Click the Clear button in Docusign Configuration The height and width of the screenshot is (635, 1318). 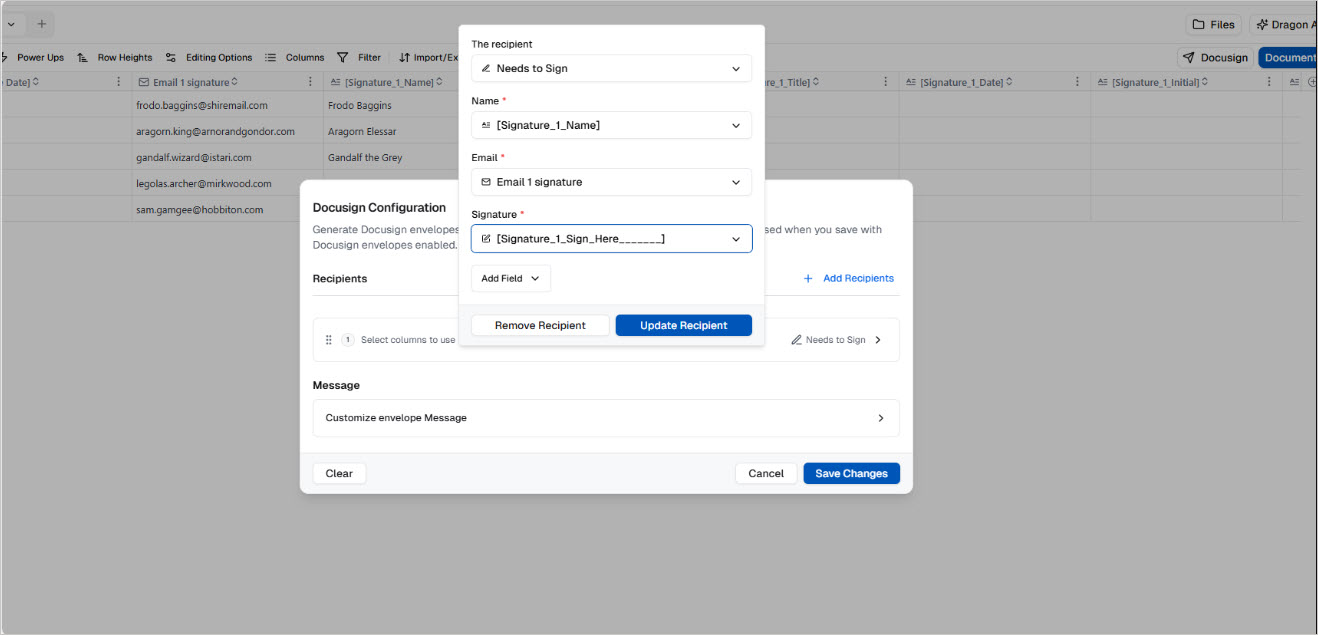point(339,473)
